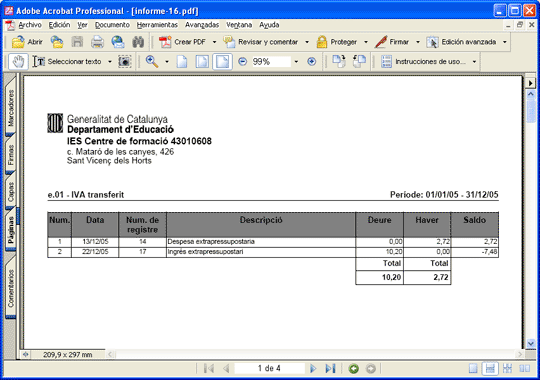Select the Snapshot camera tool
The width and height of the screenshot is (540, 380).
click(124, 62)
